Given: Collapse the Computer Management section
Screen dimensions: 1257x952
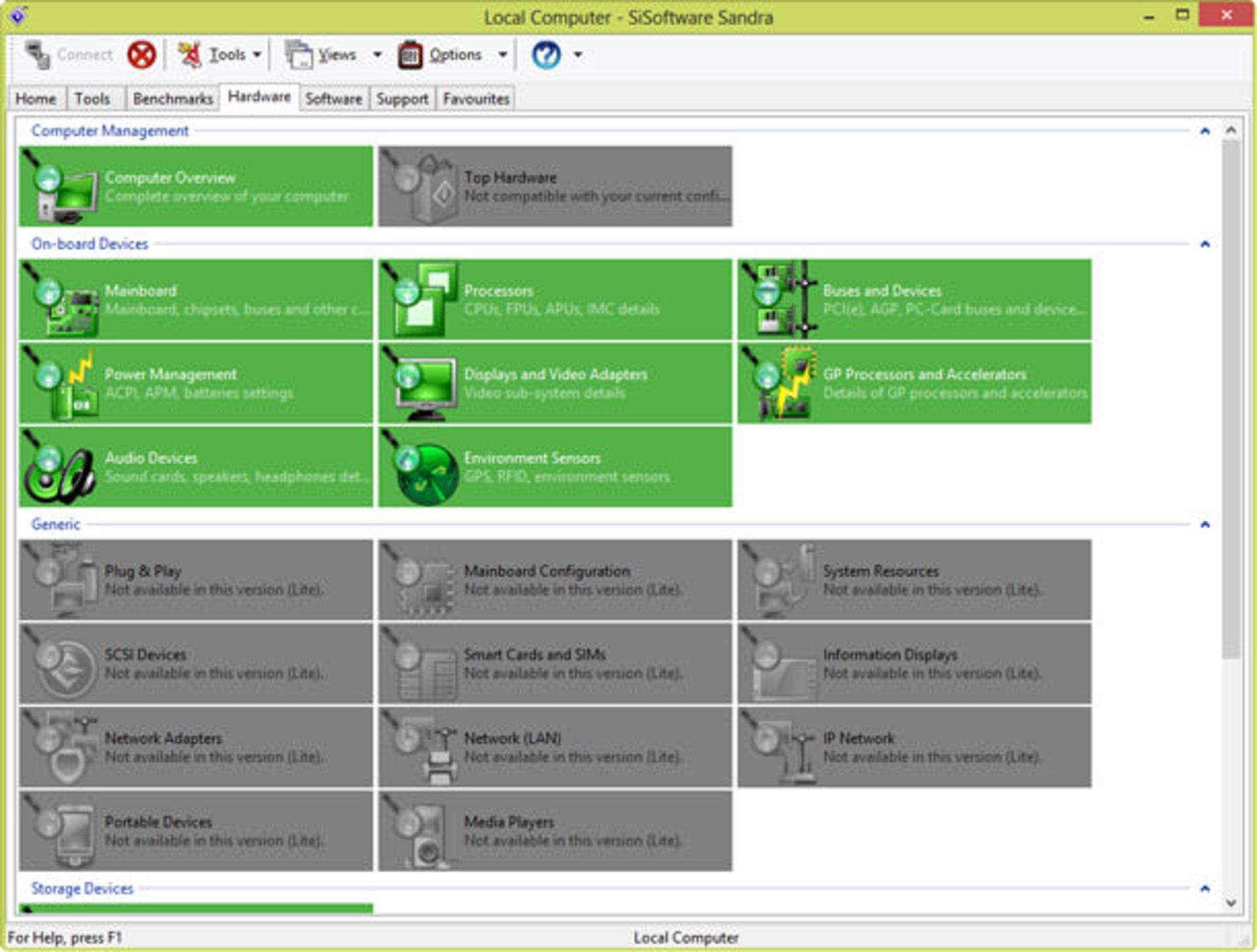Looking at the screenshot, I should tap(1205, 132).
